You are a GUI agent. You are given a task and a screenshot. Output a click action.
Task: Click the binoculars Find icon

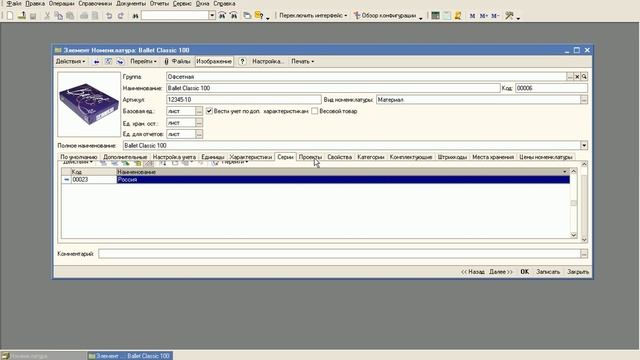tap(136, 16)
